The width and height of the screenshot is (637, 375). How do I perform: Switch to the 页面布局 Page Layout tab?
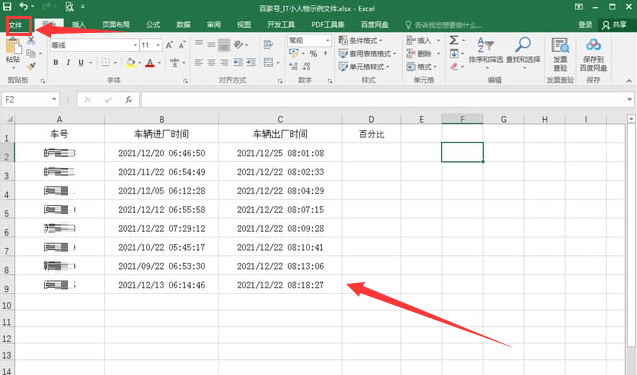click(x=116, y=25)
